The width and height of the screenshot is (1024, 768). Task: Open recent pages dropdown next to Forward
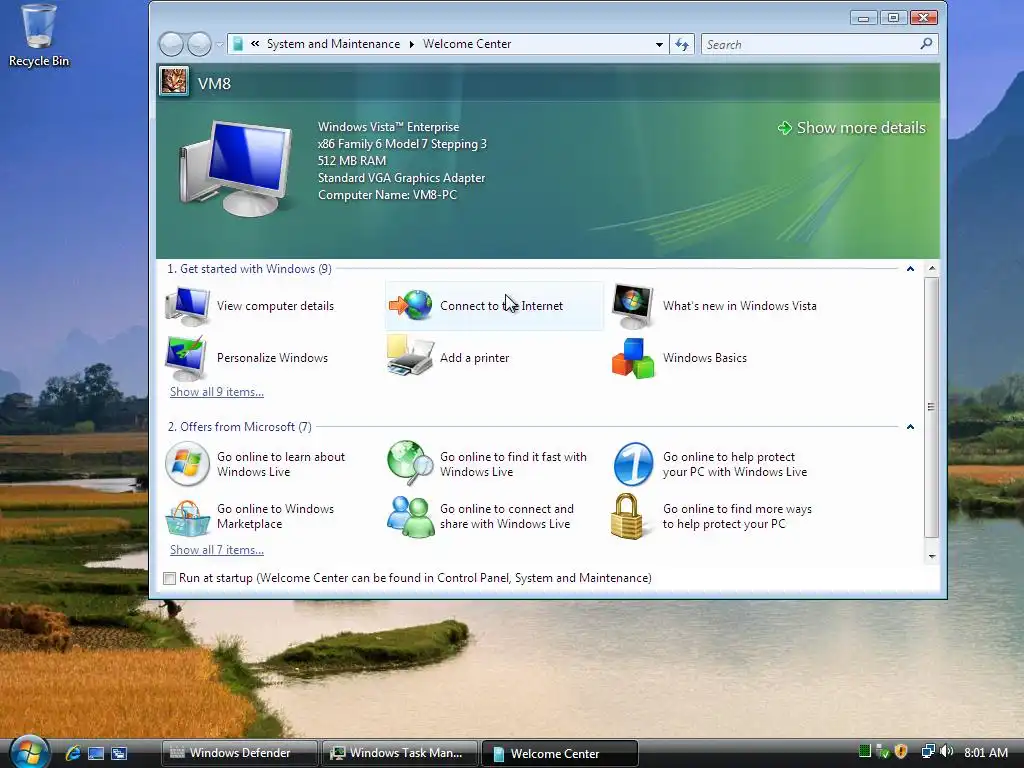pos(219,44)
